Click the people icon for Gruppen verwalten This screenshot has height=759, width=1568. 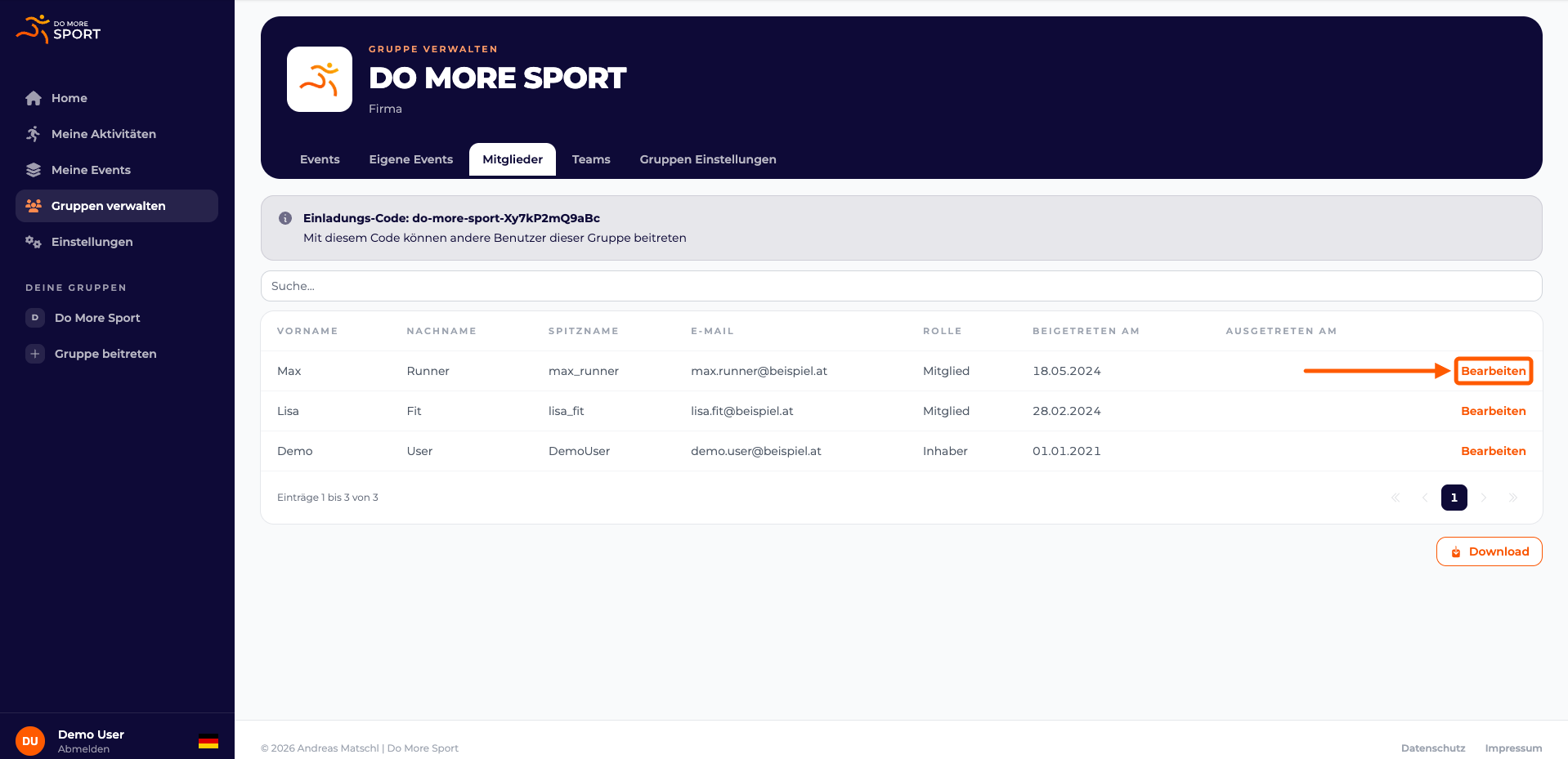coord(34,206)
